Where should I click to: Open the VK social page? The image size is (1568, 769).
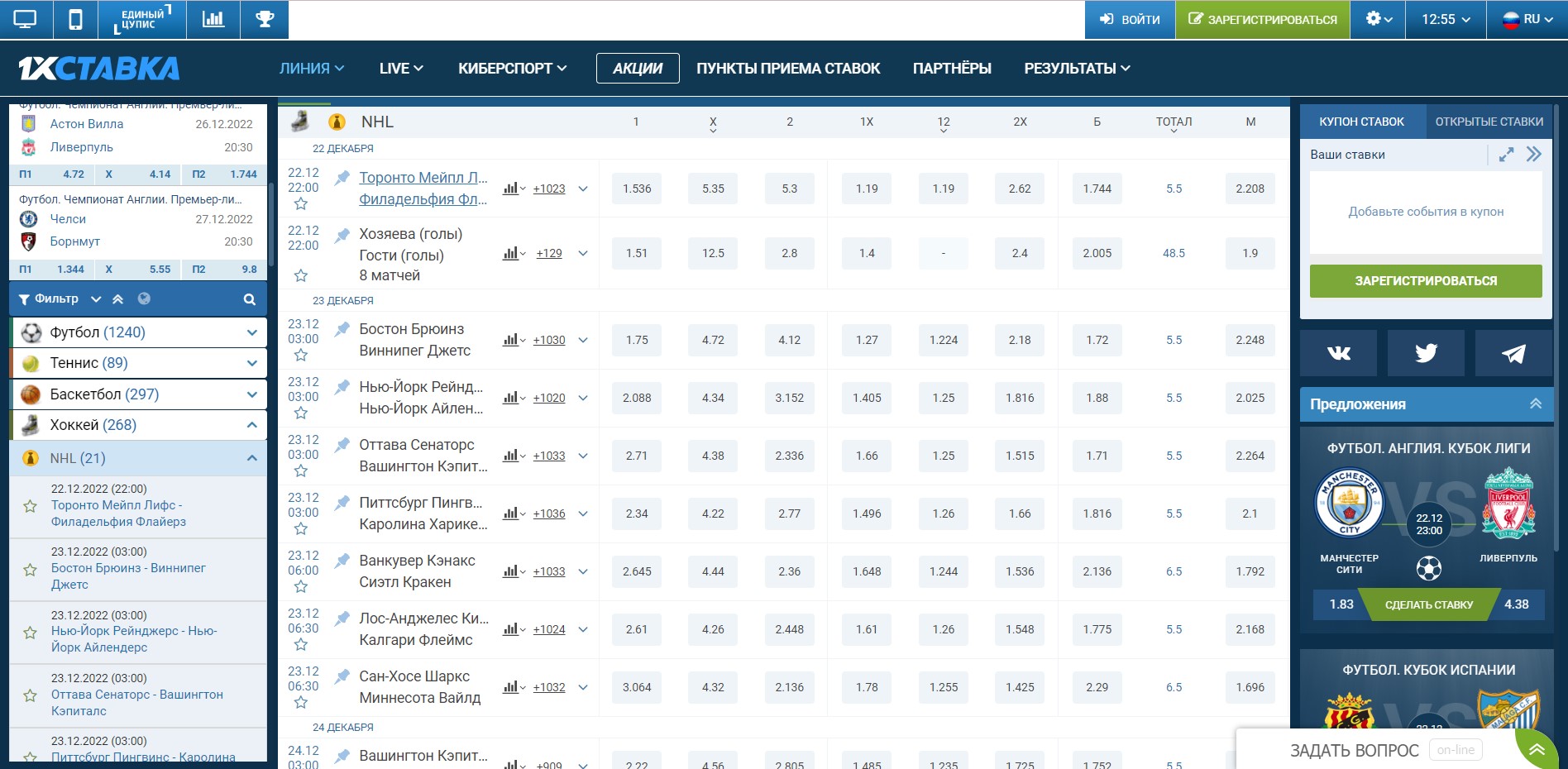tap(1338, 353)
